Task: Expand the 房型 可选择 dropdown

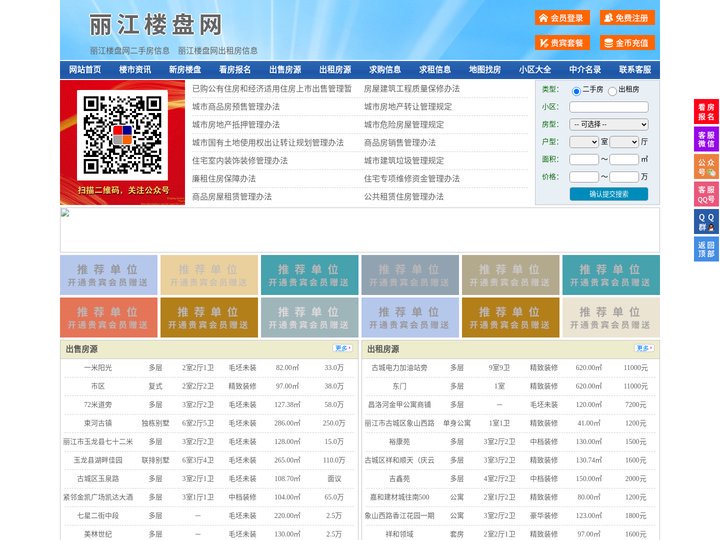Action: tap(609, 124)
